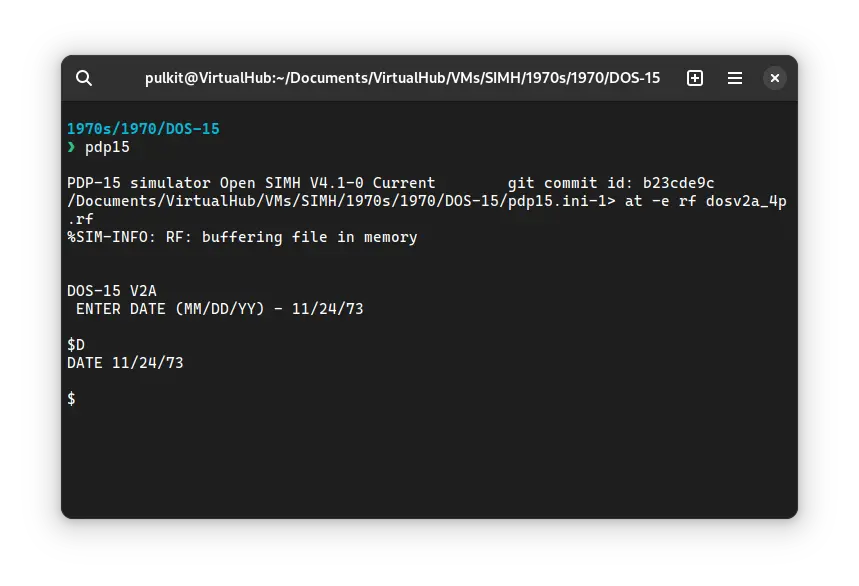
Task: Click the $D command line
Action: [76, 345]
